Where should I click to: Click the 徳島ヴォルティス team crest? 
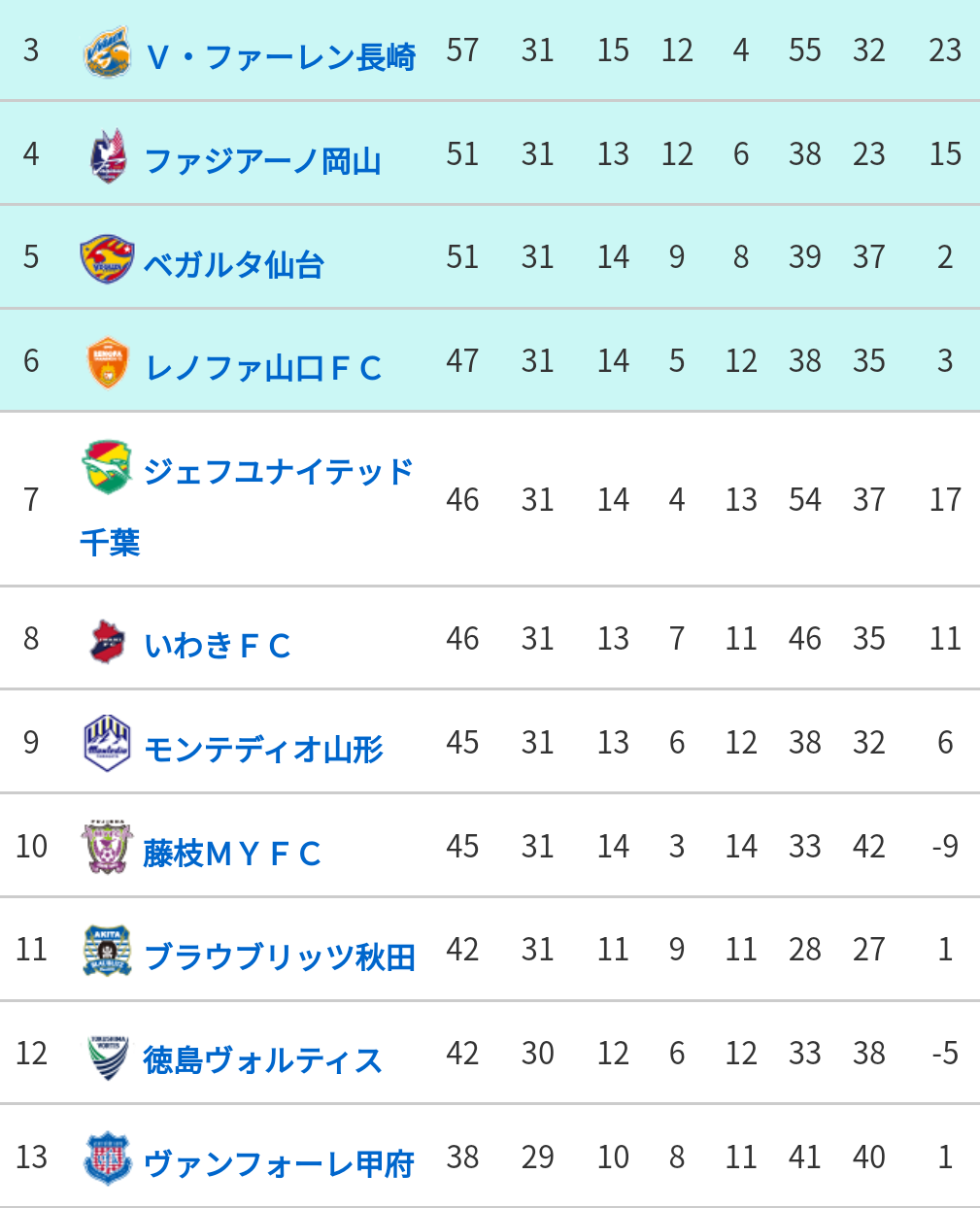[107, 1055]
